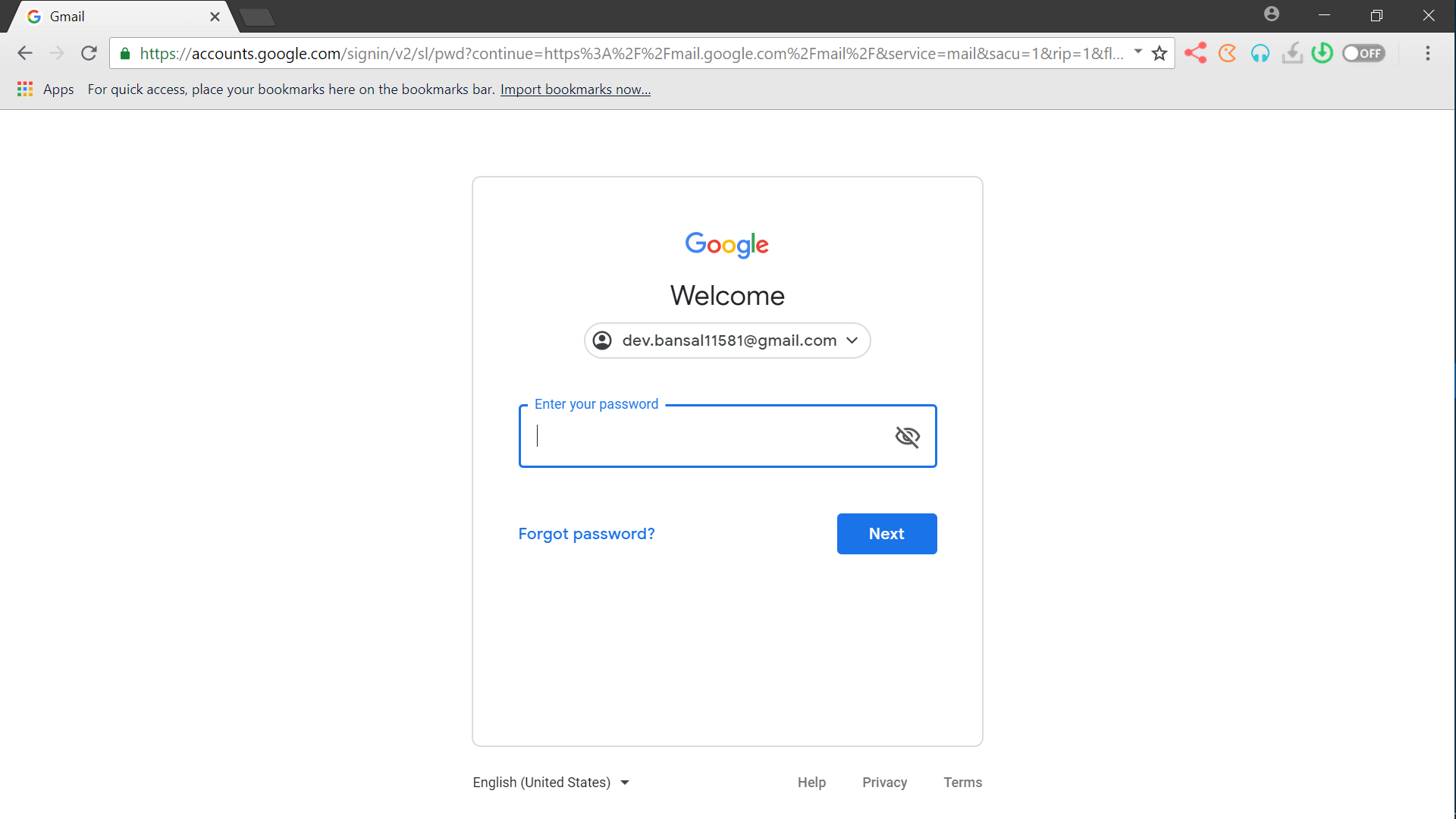
Task: Click the Next button to proceed
Action: pyautogui.click(x=886, y=533)
